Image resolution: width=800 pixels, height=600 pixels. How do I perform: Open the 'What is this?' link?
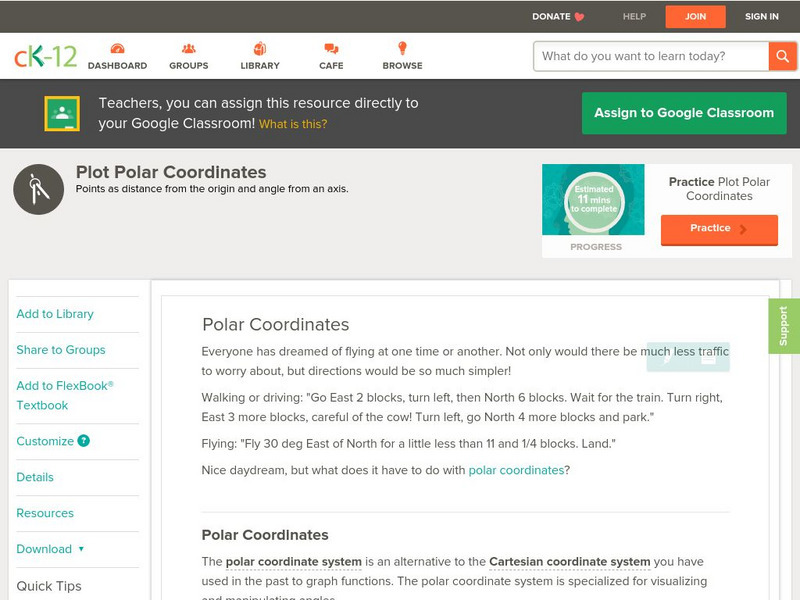293,124
